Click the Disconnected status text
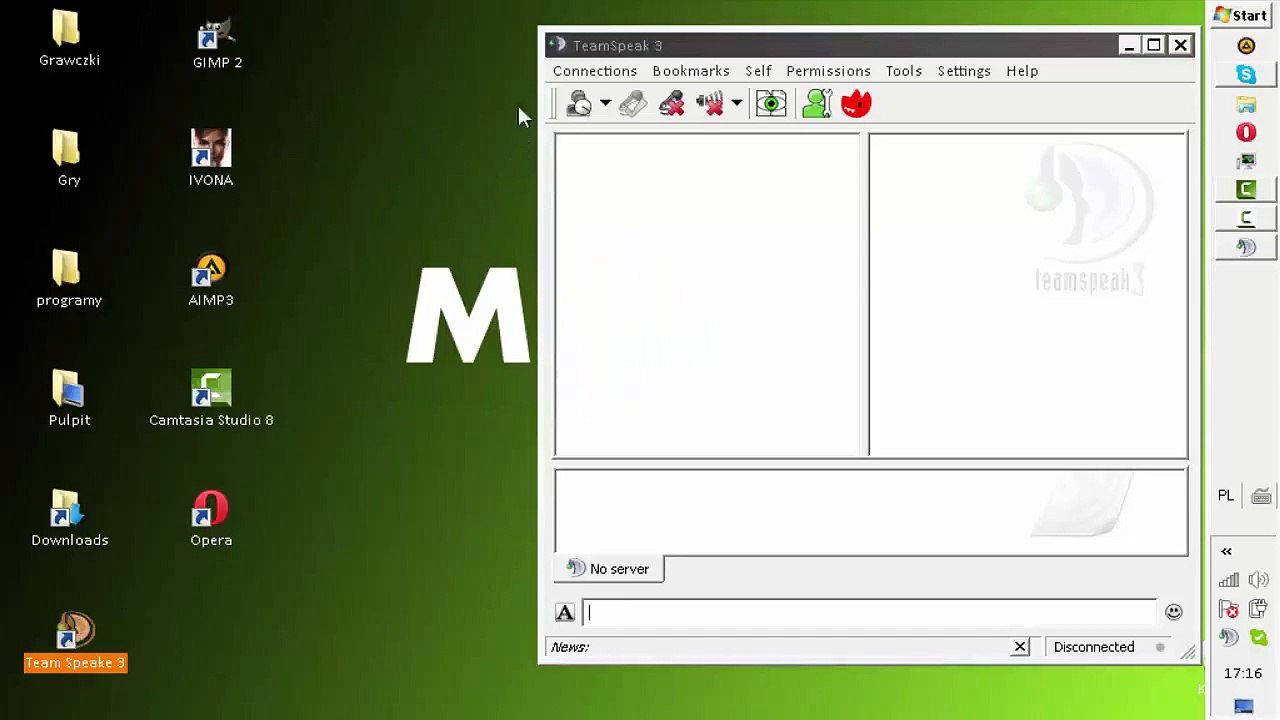Screen dimensions: 1280x720 click(1094, 647)
